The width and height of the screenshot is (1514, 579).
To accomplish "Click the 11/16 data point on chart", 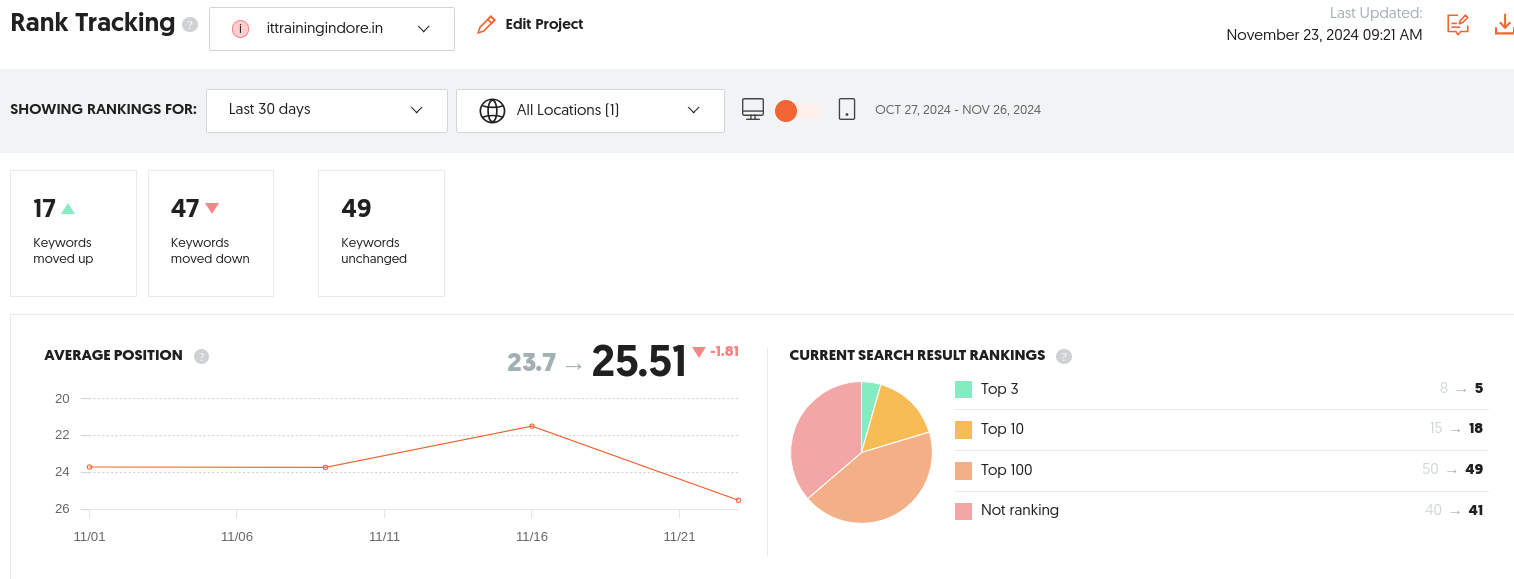I will [531, 426].
